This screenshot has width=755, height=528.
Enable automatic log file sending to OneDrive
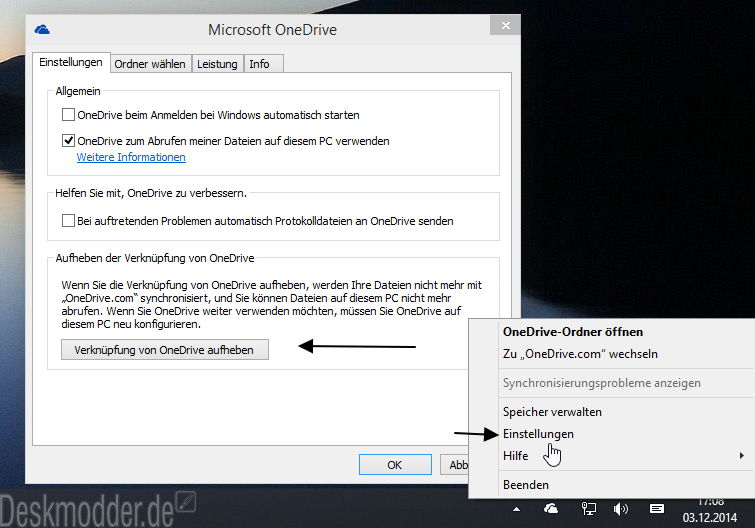point(69,221)
